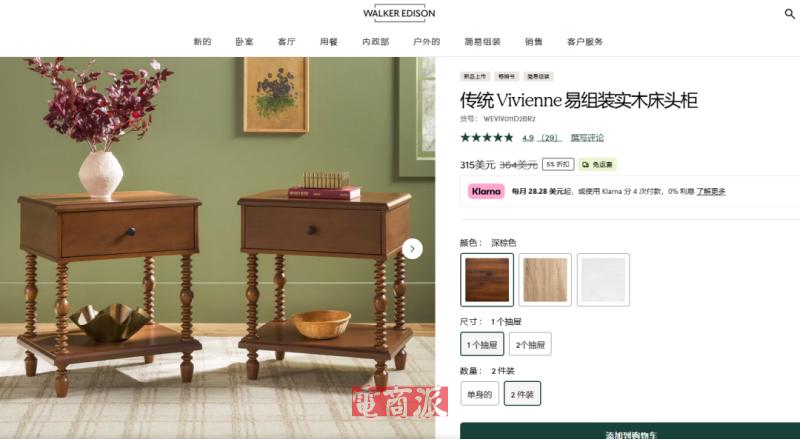
Task: Add the nightstand to cart button
Action: pos(630,431)
